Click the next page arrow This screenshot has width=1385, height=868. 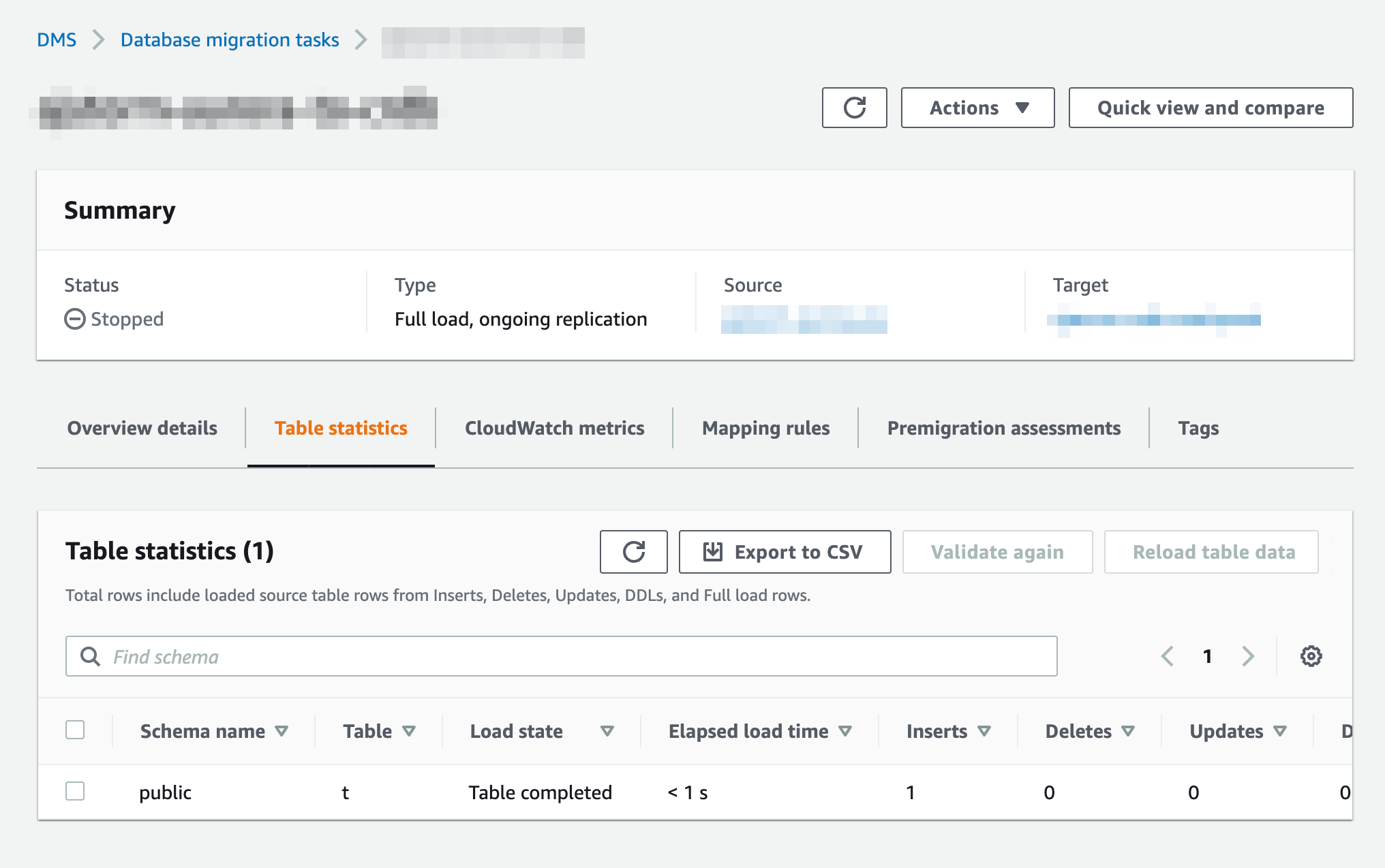click(x=1248, y=656)
